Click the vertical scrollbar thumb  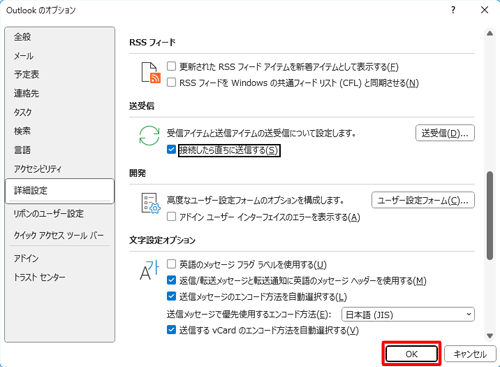pyautogui.click(x=490, y=215)
